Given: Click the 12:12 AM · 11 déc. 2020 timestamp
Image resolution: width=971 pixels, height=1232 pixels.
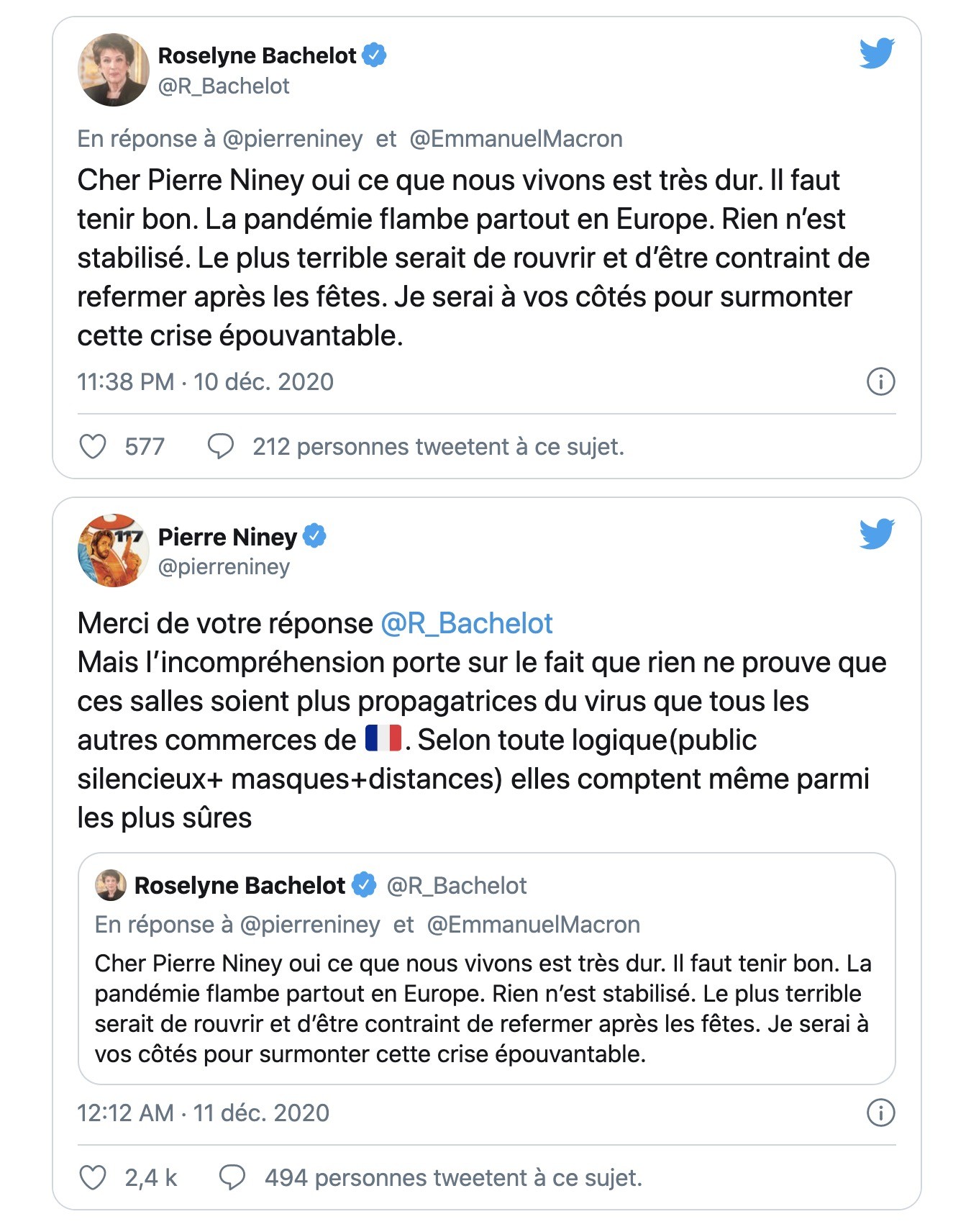Looking at the screenshot, I should click(204, 1113).
